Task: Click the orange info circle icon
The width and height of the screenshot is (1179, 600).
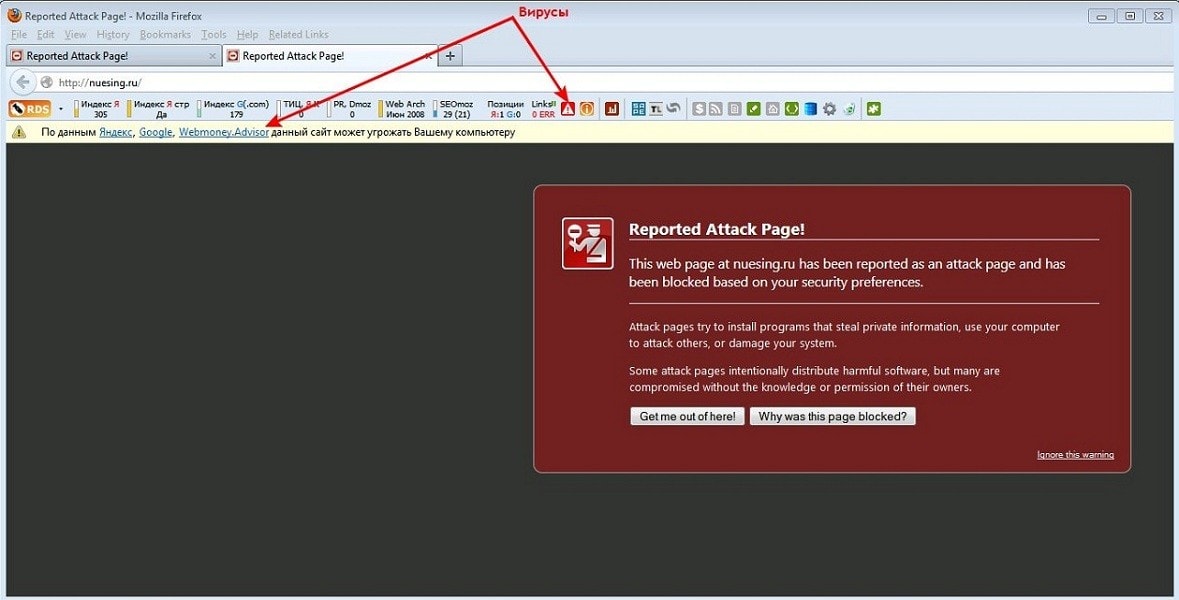Action: point(586,109)
